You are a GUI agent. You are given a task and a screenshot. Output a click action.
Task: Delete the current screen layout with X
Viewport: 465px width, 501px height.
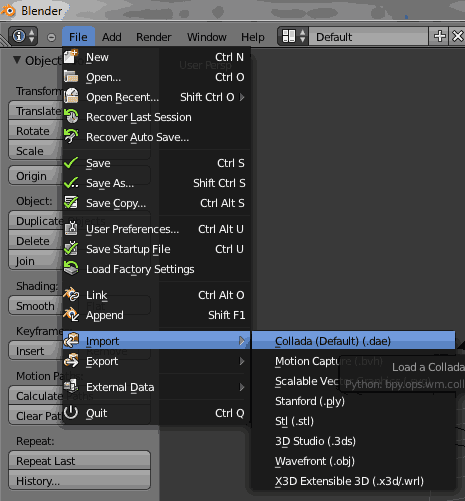coord(458,36)
